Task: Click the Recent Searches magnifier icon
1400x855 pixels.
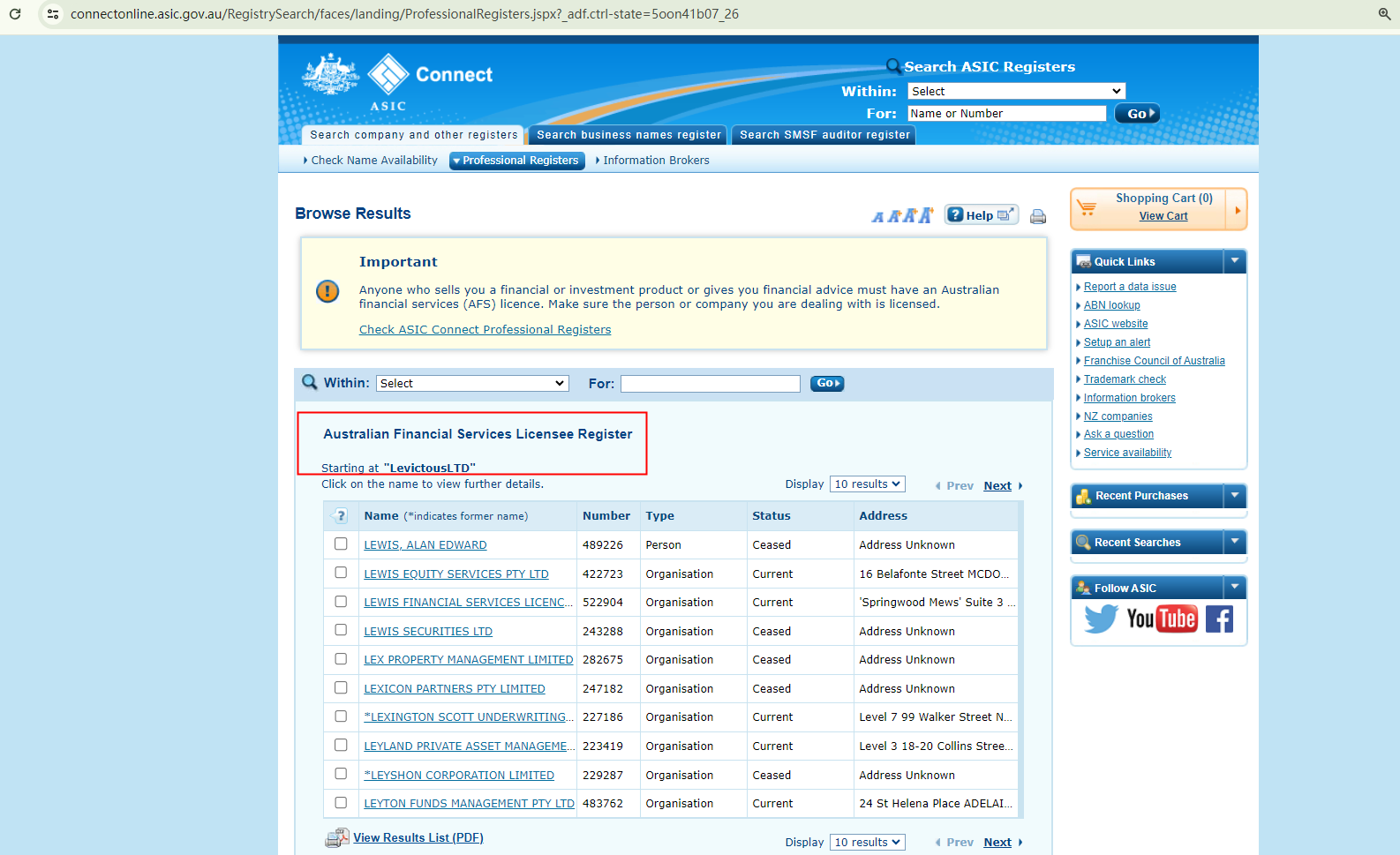Action: (1083, 542)
